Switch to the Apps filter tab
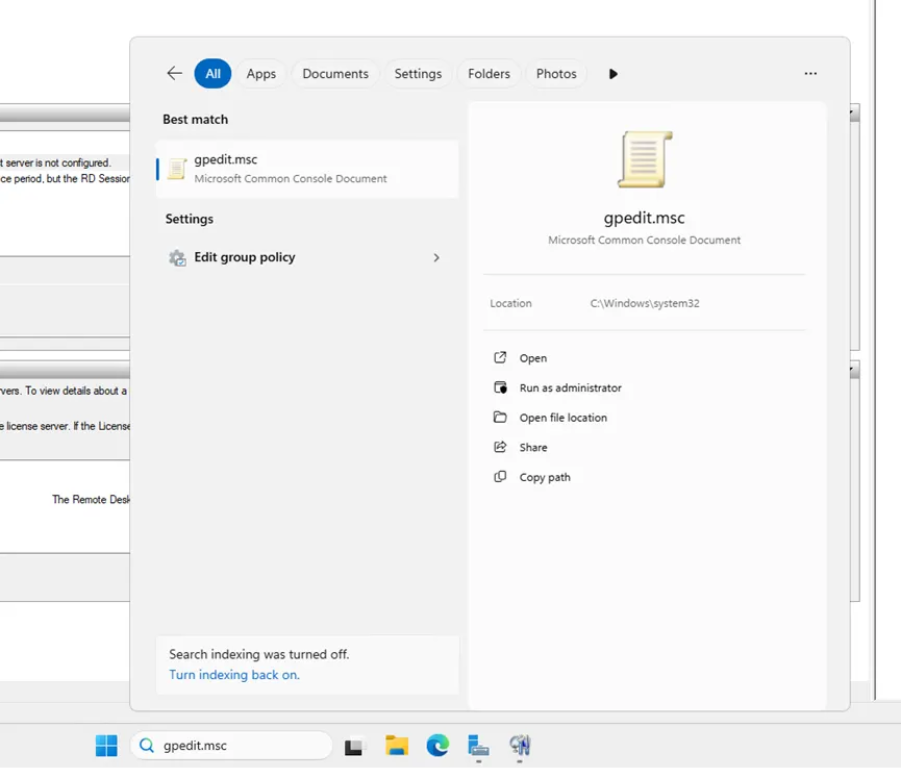This screenshot has width=901, height=768. coord(261,74)
